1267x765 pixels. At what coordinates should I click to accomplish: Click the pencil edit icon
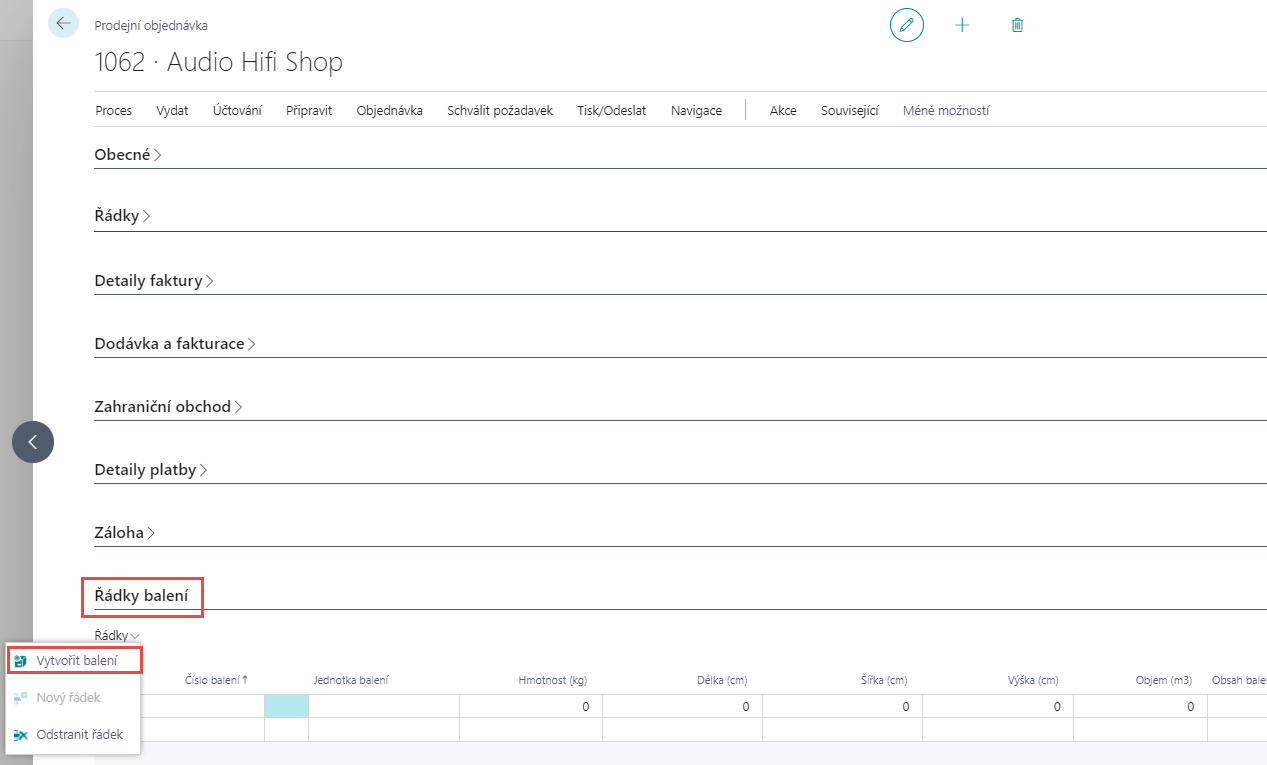click(906, 25)
